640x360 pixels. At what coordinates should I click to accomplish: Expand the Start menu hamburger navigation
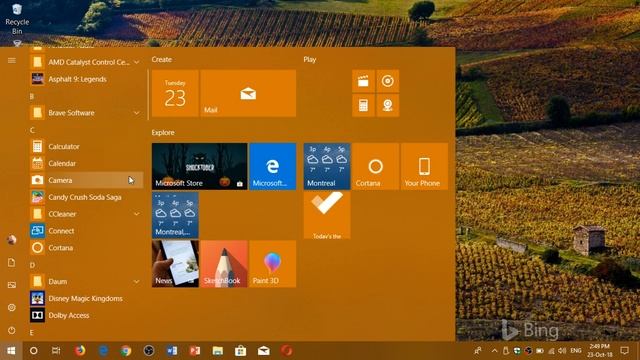[x=11, y=60]
